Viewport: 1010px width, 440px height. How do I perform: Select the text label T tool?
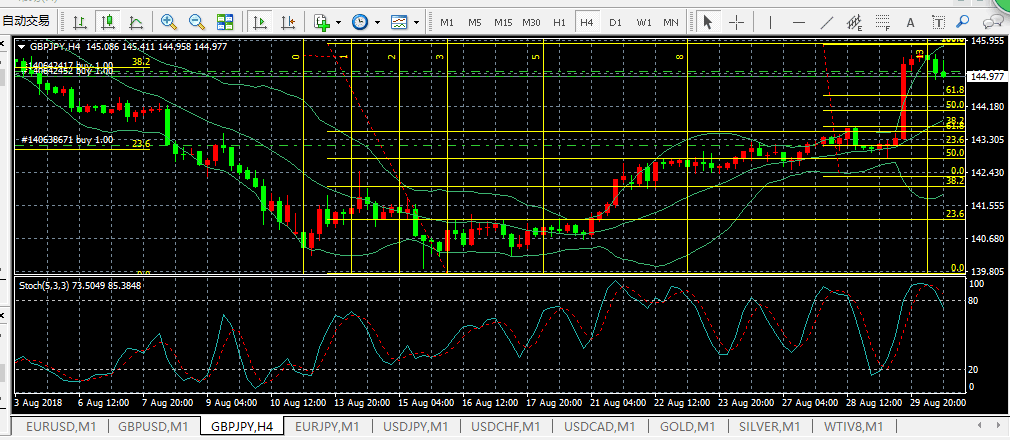pyautogui.click(x=939, y=23)
